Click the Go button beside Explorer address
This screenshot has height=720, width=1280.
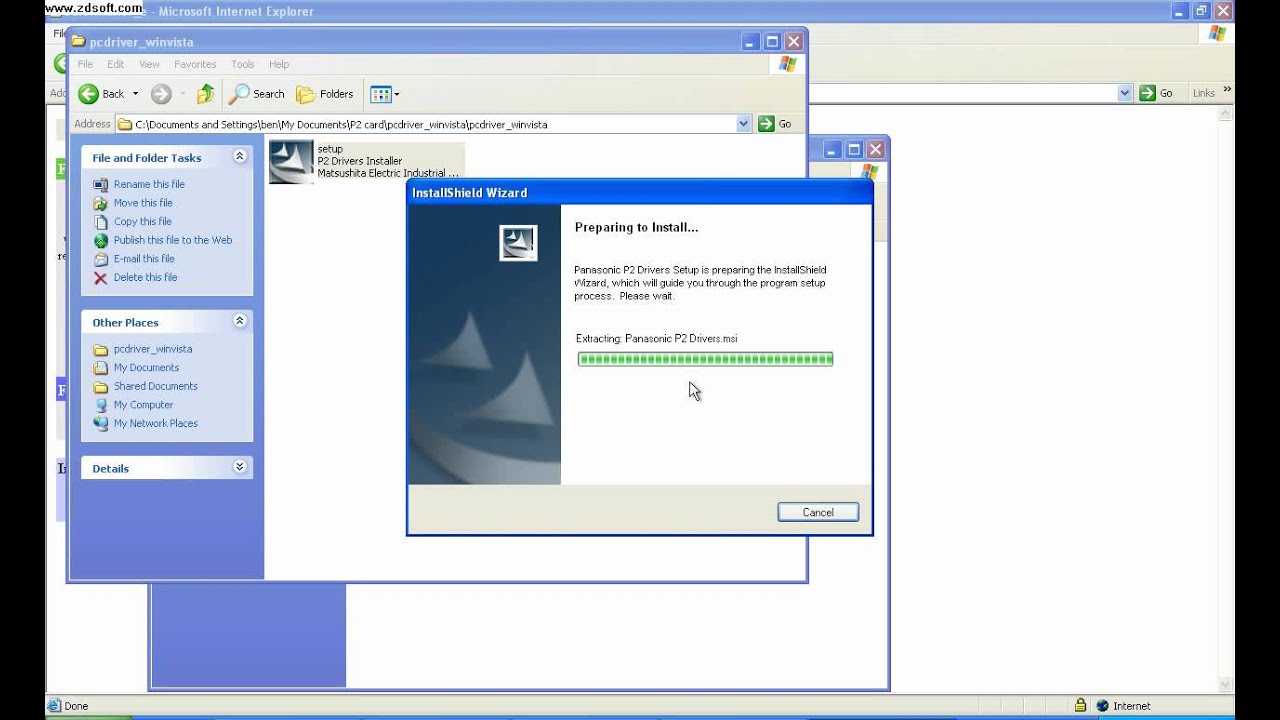pyautogui.click(x=775, y=124)
